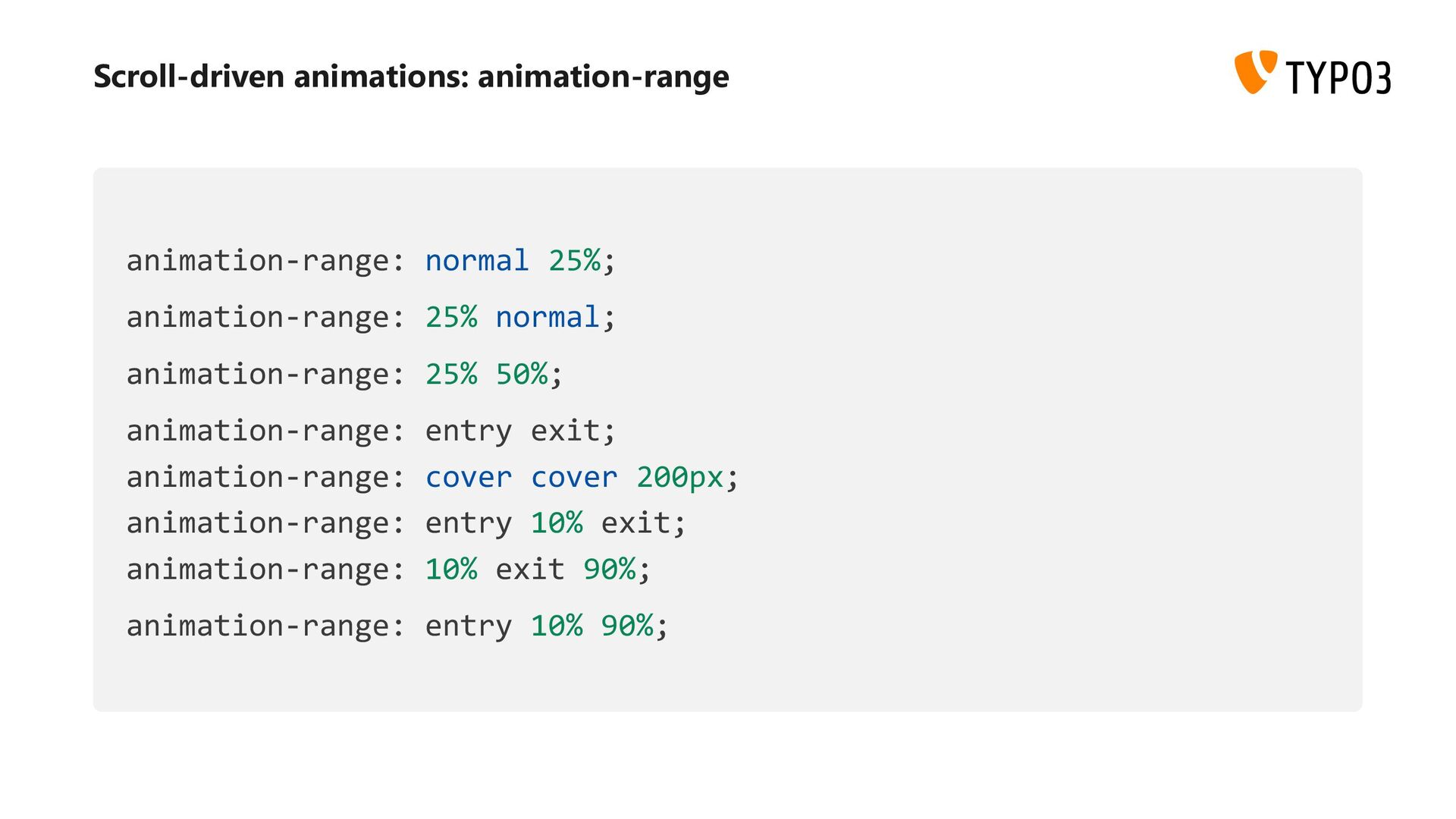Click the orange TYPO3 shield icon
1456x819 pixels.
click(x=1256, y=72)
